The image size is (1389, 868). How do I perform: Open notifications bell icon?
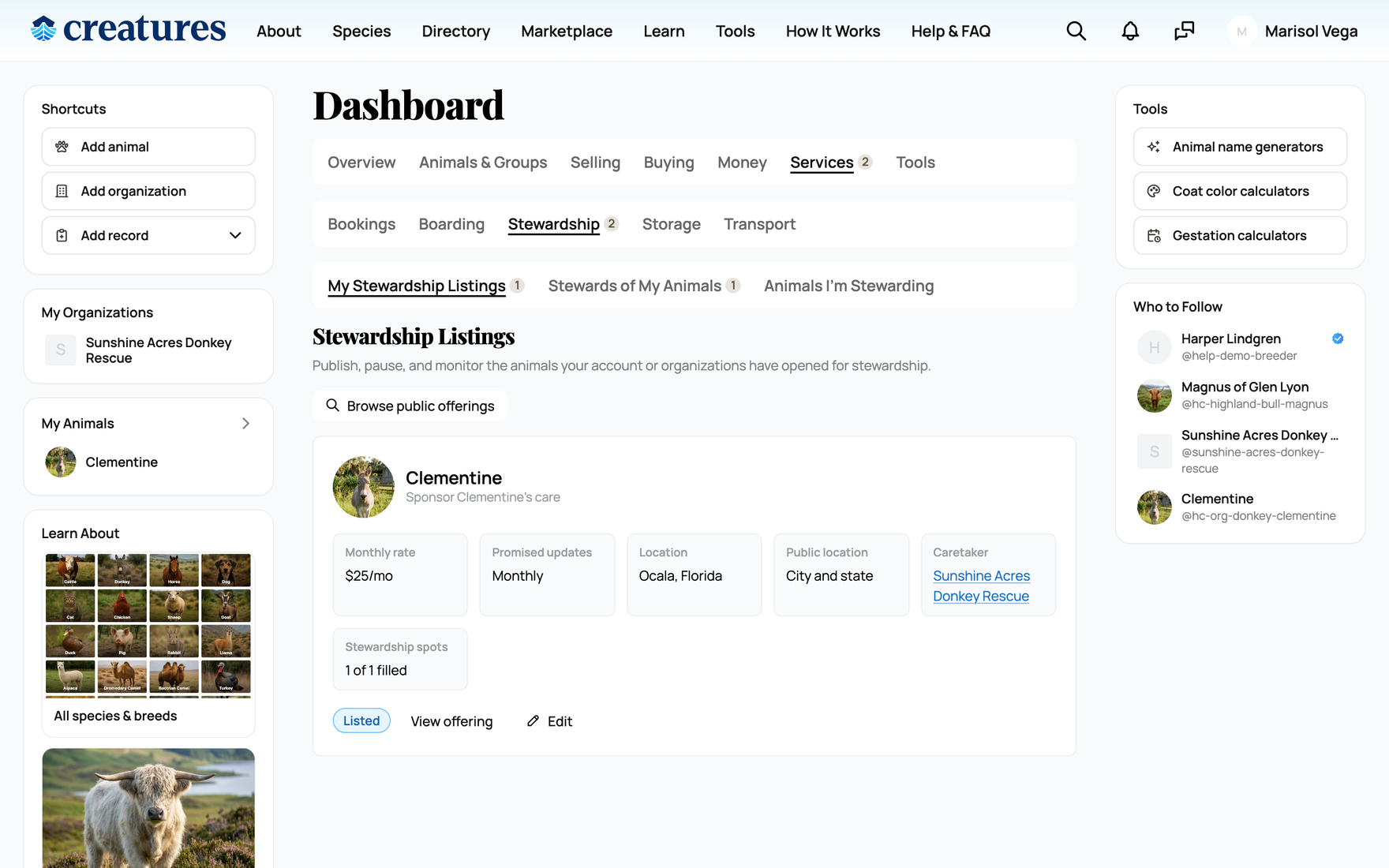pos(1130,31)
